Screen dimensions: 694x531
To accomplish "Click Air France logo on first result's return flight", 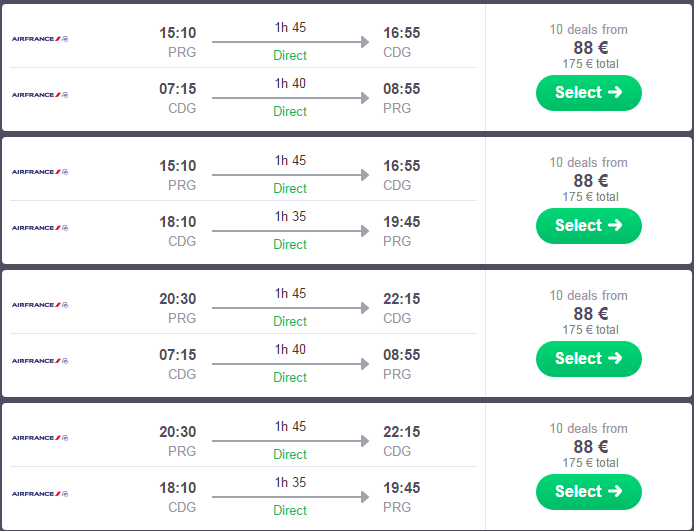I will point(40,95).
